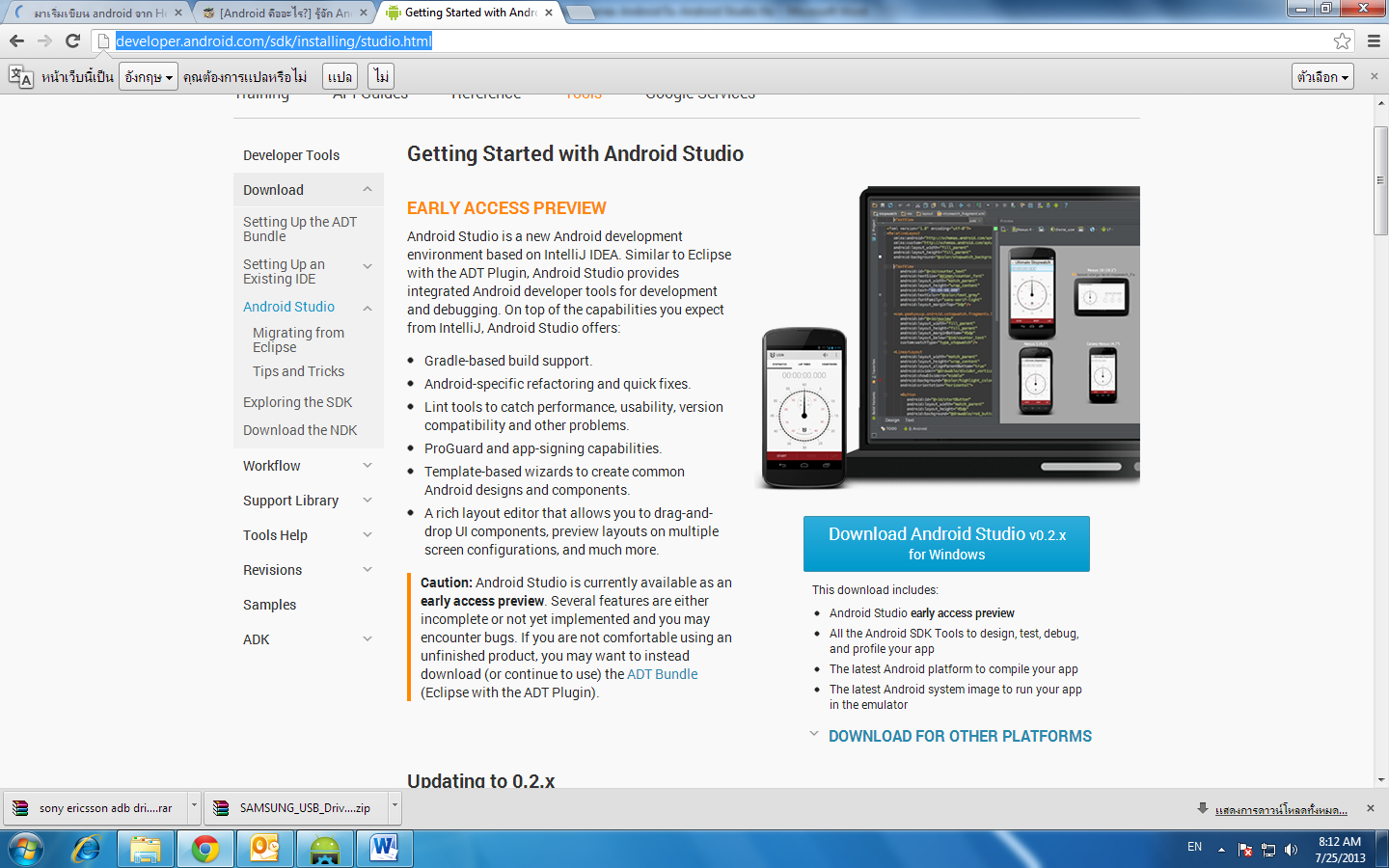Open the Samples sidebar item
Screen dimensions: 1389x868
tap(269, 605)
